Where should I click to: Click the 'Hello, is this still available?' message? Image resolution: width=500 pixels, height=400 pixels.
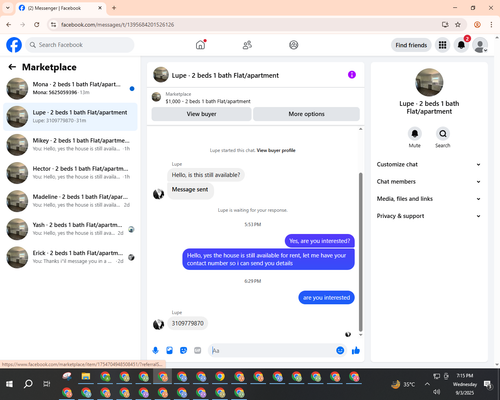[x=206, y=175]
